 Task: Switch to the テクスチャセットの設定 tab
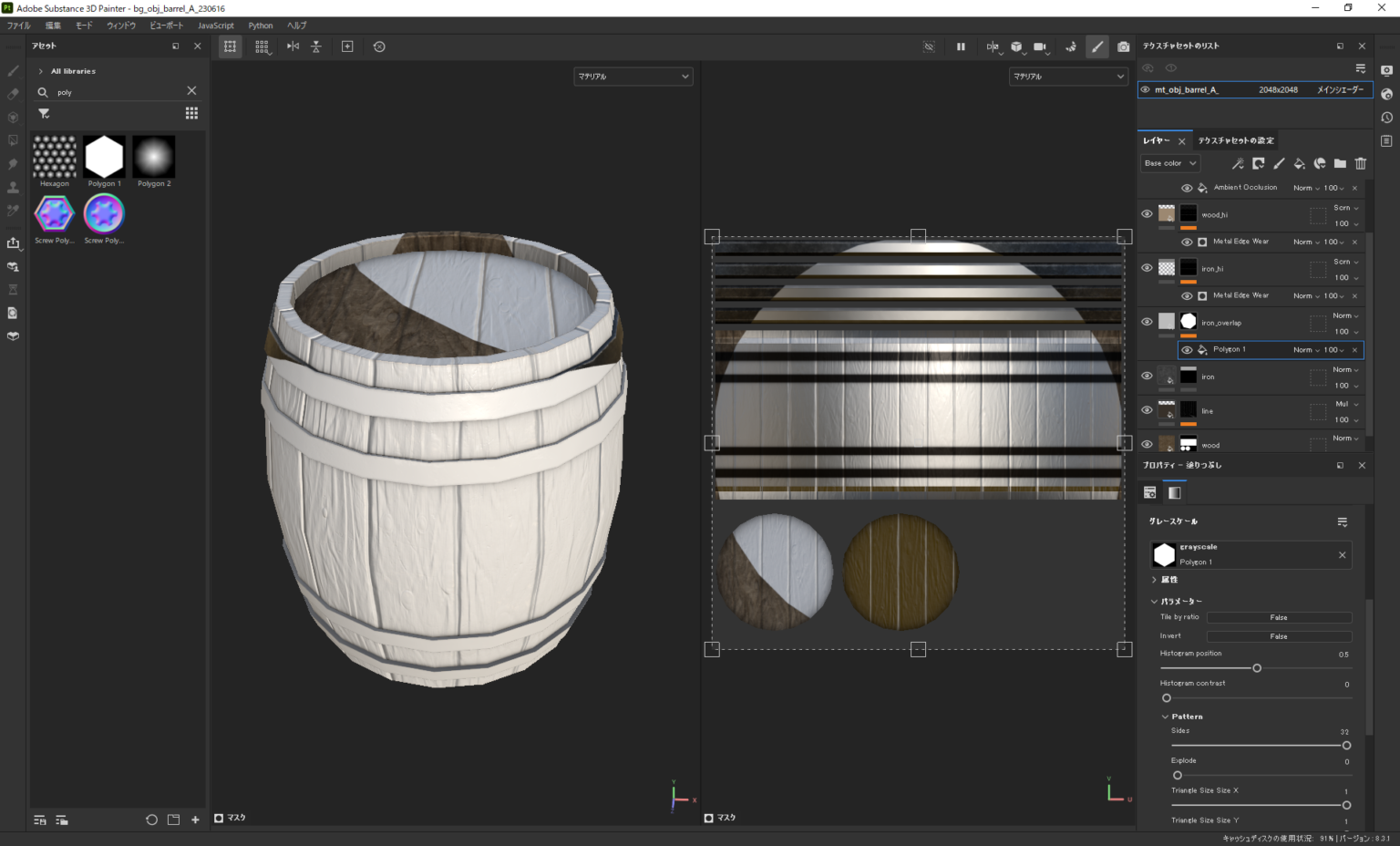[1236, 140]
